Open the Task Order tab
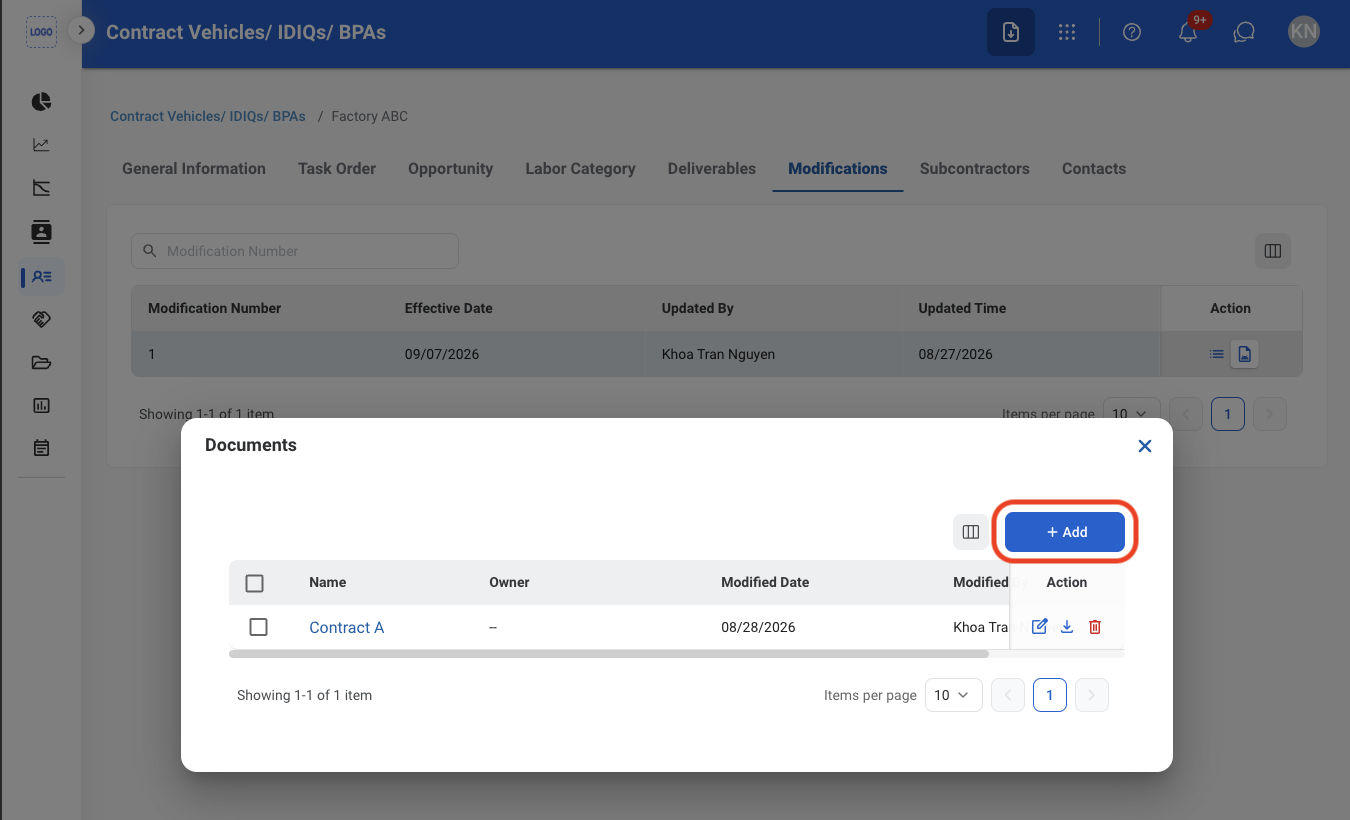This screenshot has height=820, width=1350. [x=337, y=169]
